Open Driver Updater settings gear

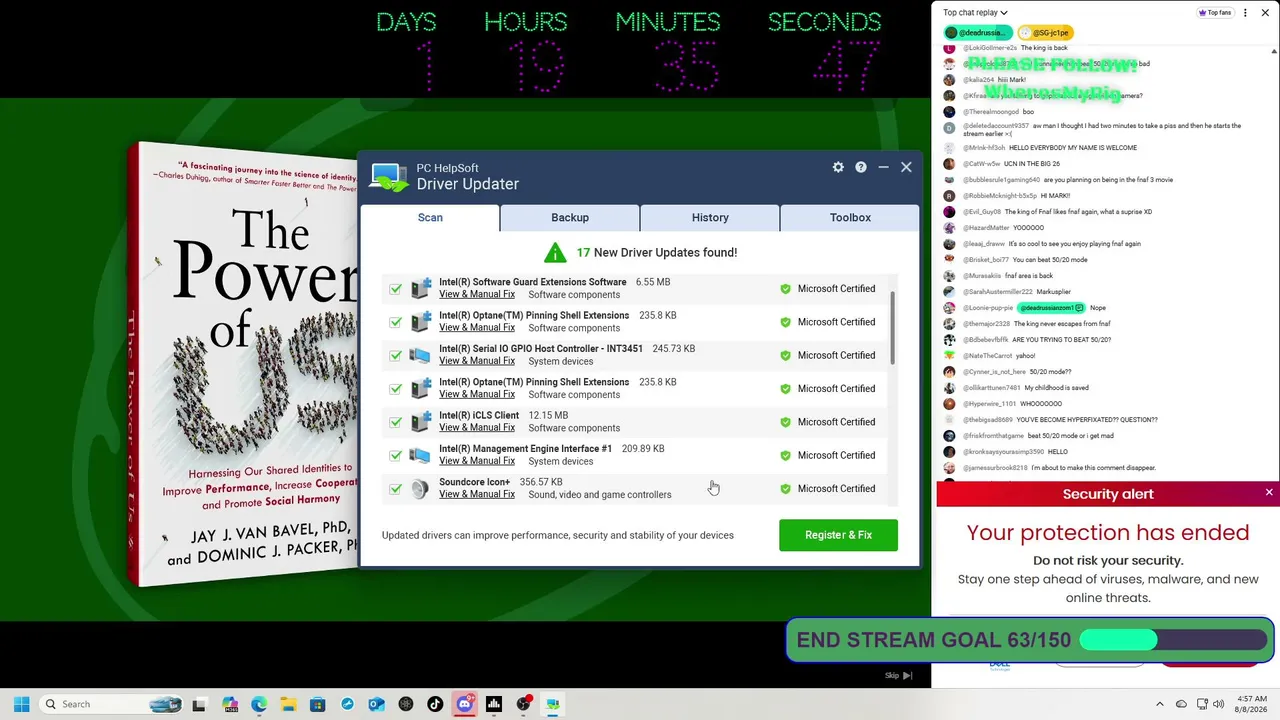(838, 167)
